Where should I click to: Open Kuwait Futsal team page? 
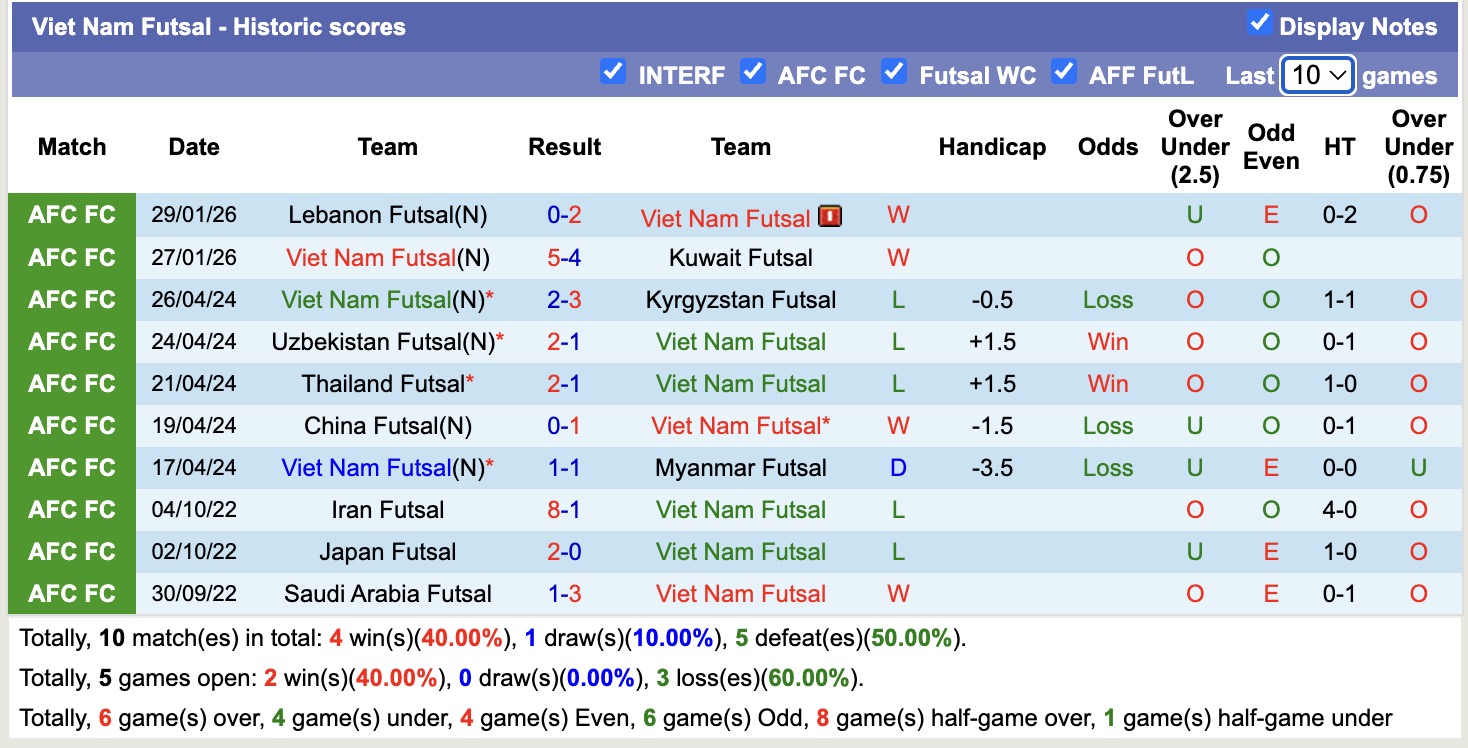[x=741, y=258]
